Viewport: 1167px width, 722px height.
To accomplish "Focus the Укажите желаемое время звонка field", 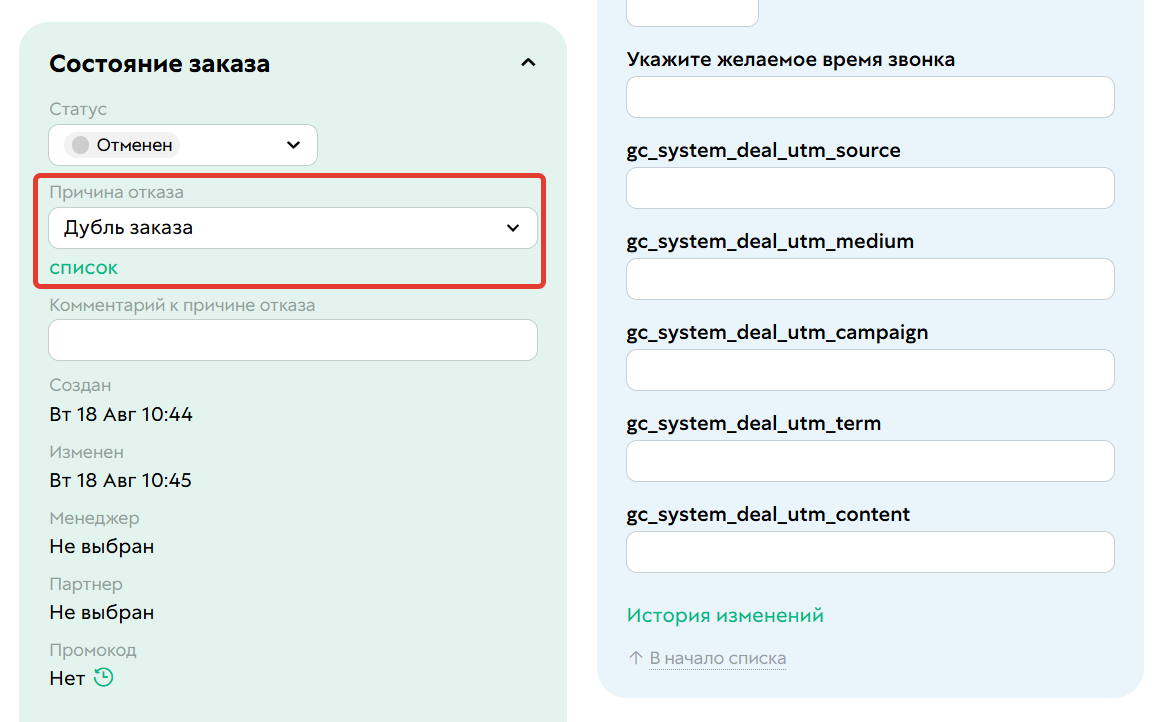I will [x=870, y=97].
